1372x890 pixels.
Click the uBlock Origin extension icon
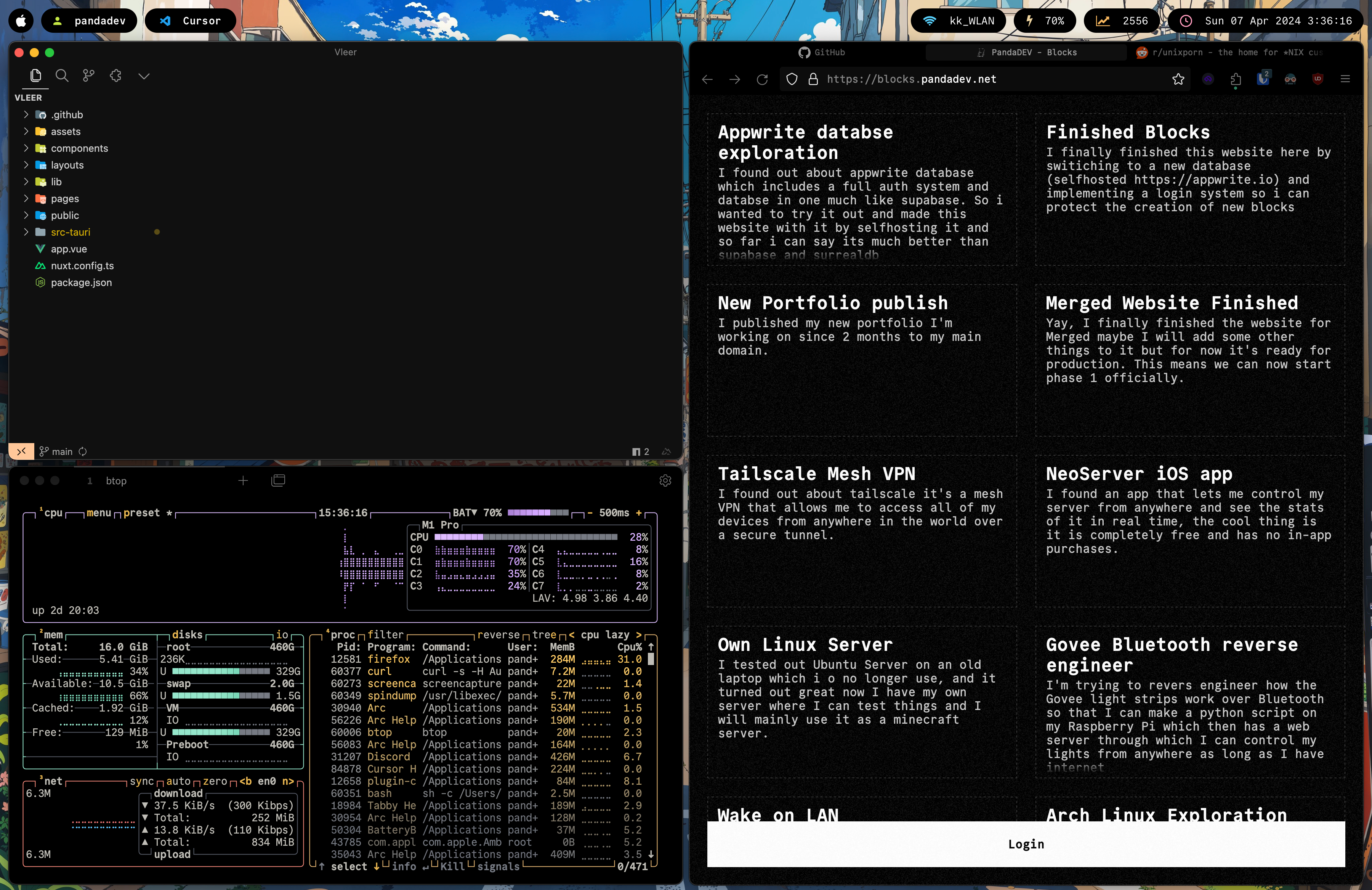[x=1318, y=79]
